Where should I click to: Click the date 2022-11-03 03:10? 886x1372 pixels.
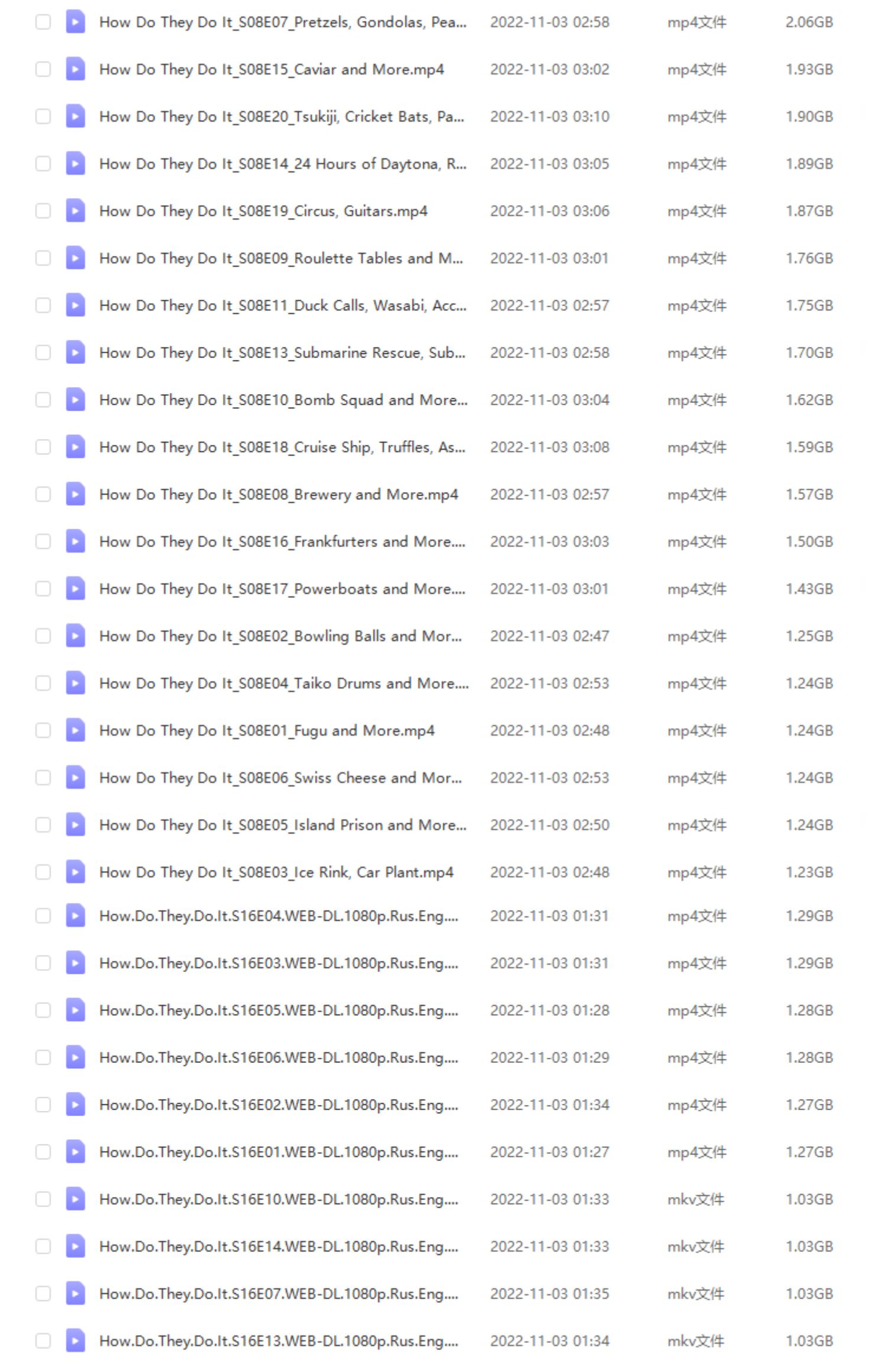(550, 116)
